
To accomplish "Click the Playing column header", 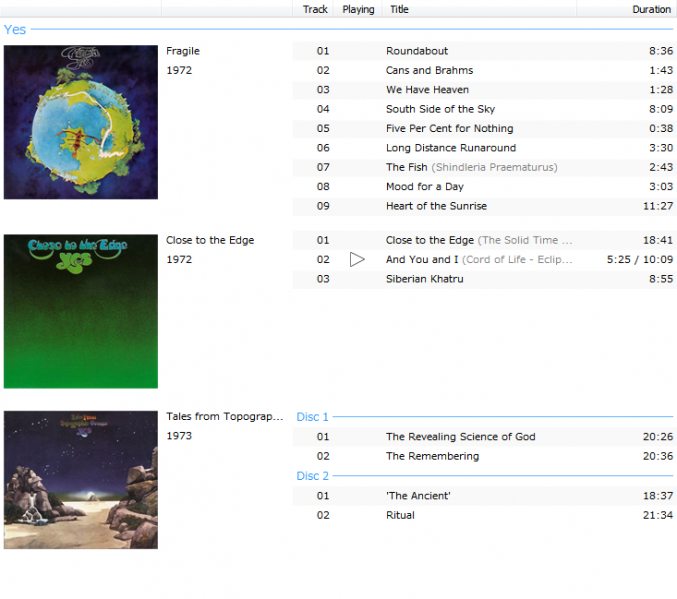I will click(x=358, y=9).
